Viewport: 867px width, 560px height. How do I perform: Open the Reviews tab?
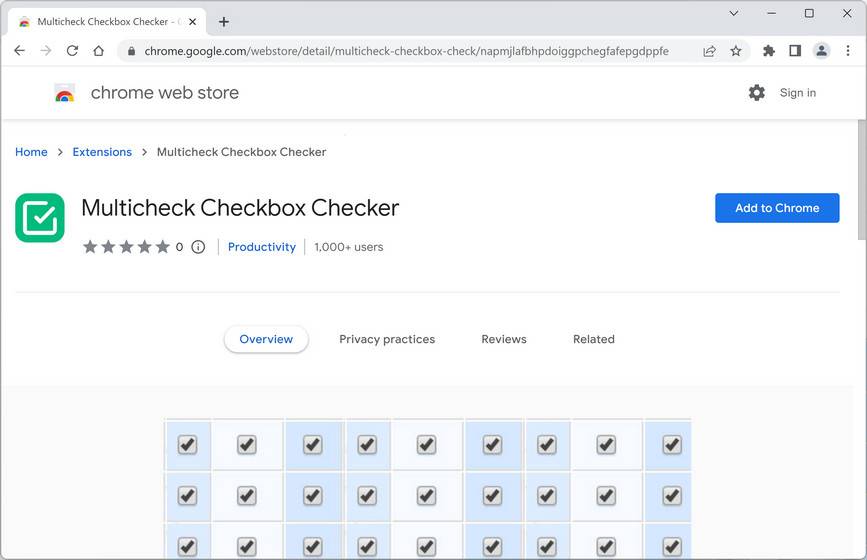[x=503, y=339]
